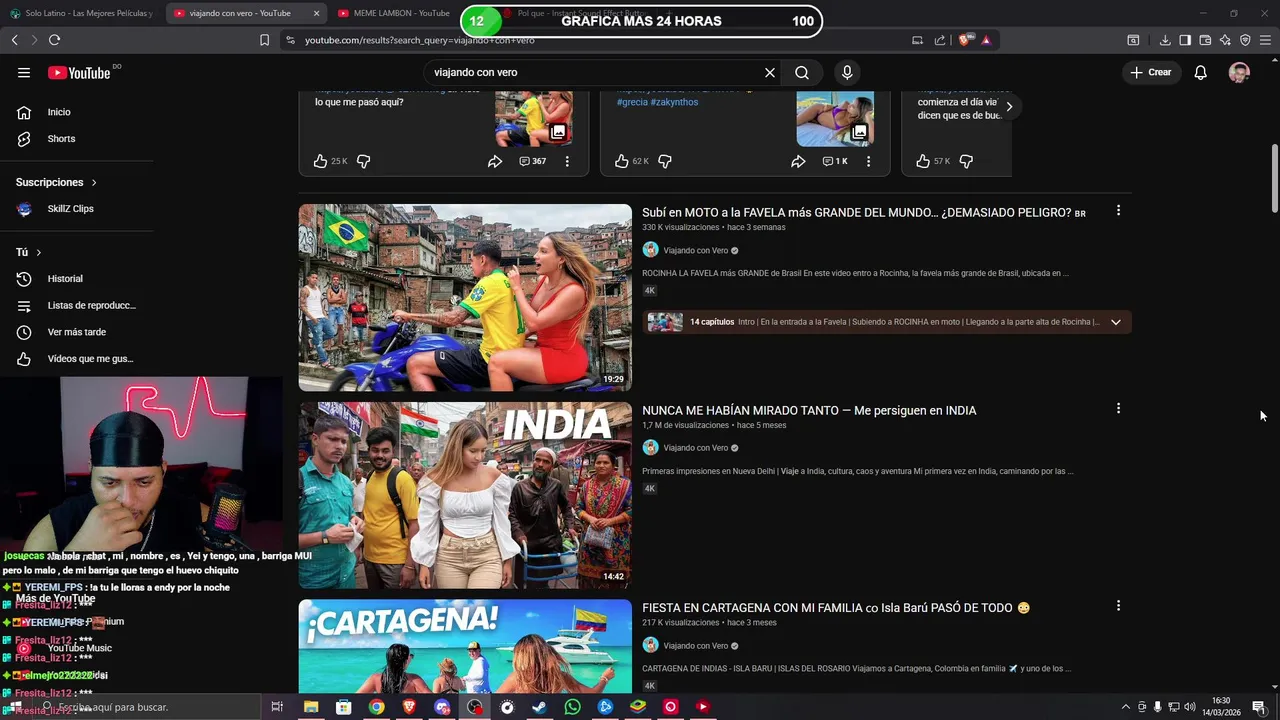The width and height of the screenshot is (1280, 720).
Task: Switch to Solo Latino browser tab
Action: (82, 13)
